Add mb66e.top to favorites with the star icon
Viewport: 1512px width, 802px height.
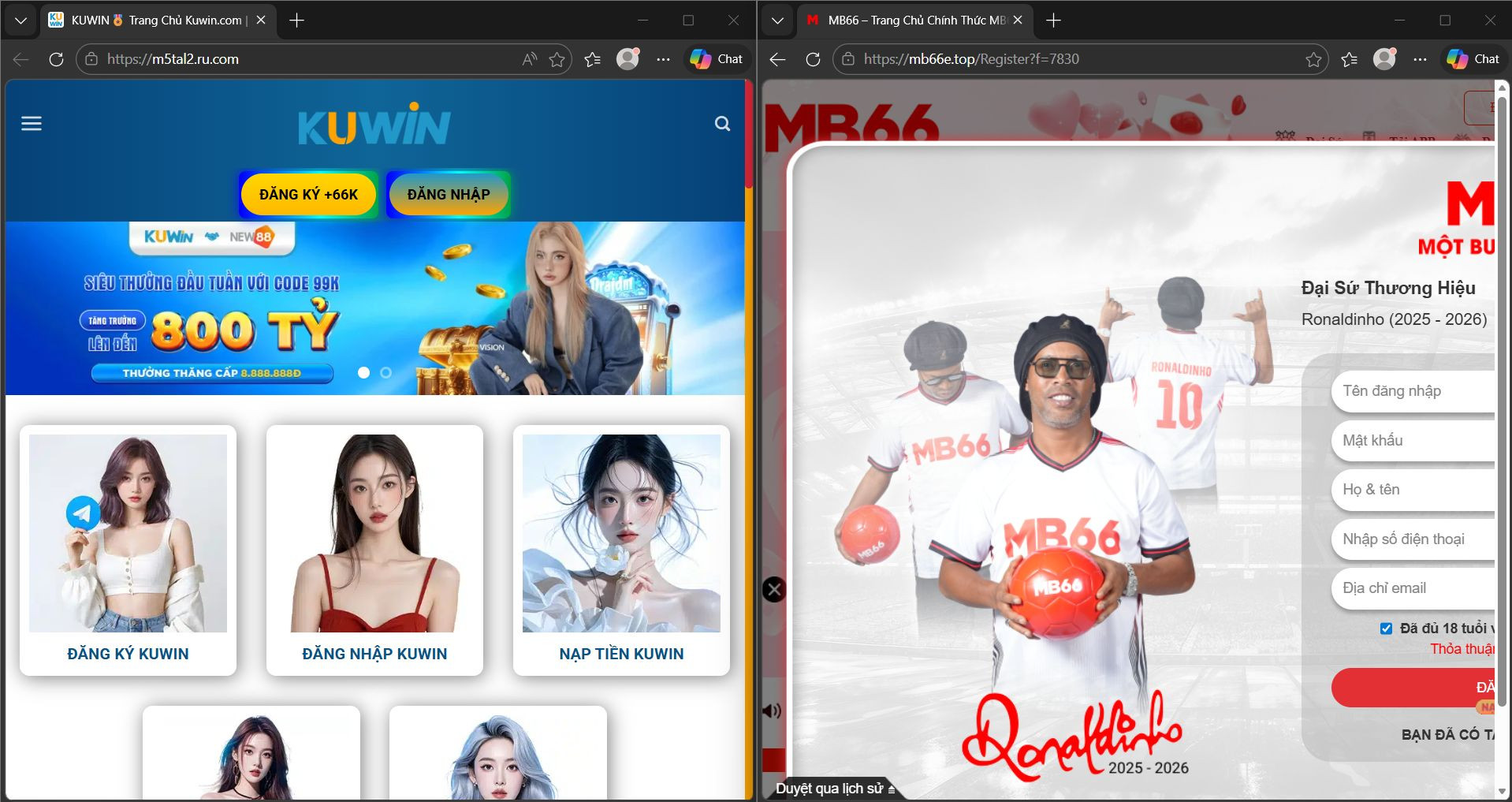tap(1313, 59)
